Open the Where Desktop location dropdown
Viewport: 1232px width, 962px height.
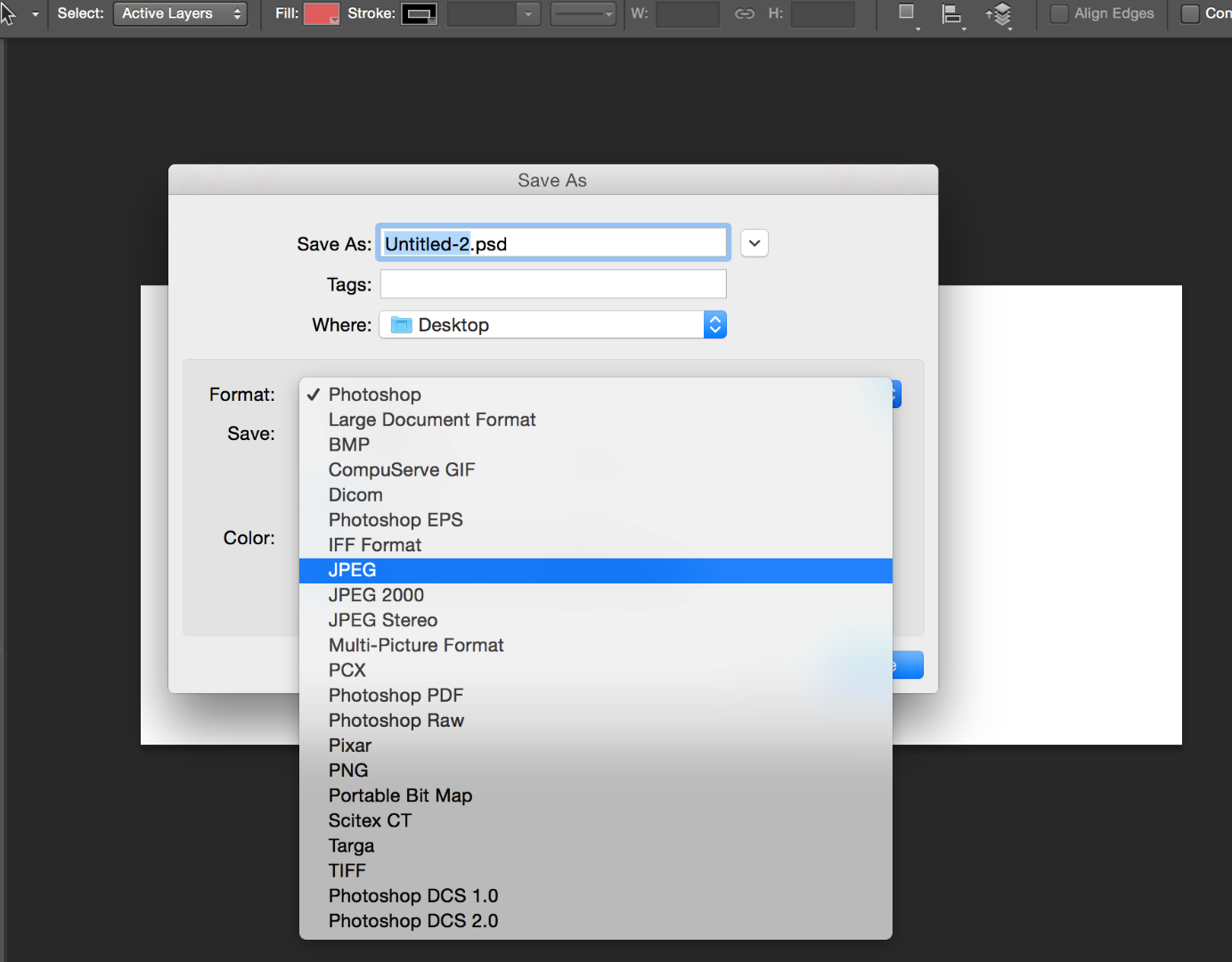553,325
